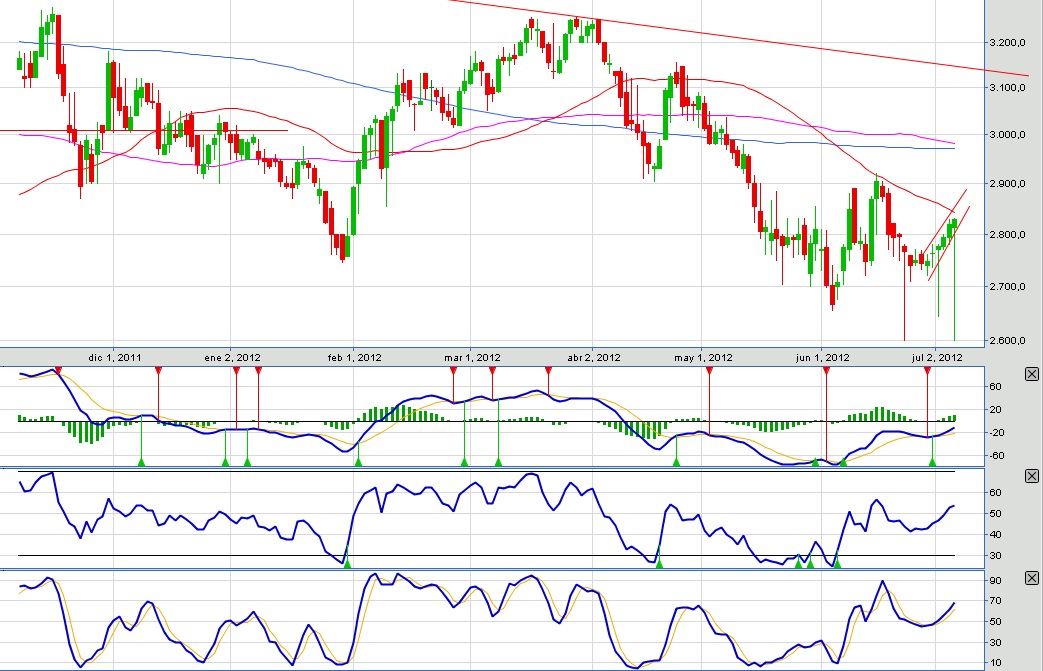The width and height of the screenshot is (1043, 671).
Task: Select the red sell arrow above jun 1, 2012
Action: pyautogui.click(x=827, y=370)
